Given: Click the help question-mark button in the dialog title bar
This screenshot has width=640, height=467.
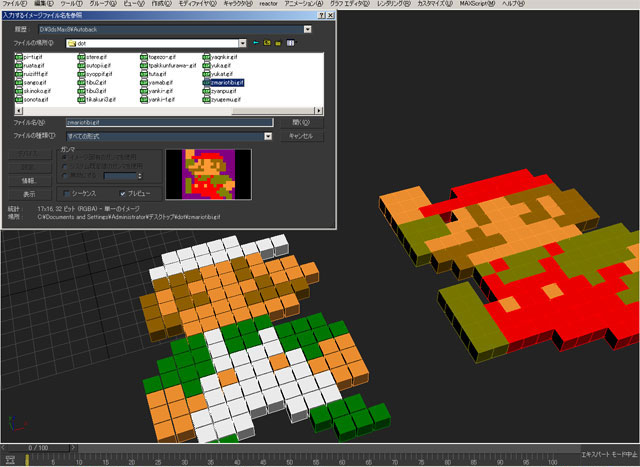Looking at the screenshot, I should (322, 15).
